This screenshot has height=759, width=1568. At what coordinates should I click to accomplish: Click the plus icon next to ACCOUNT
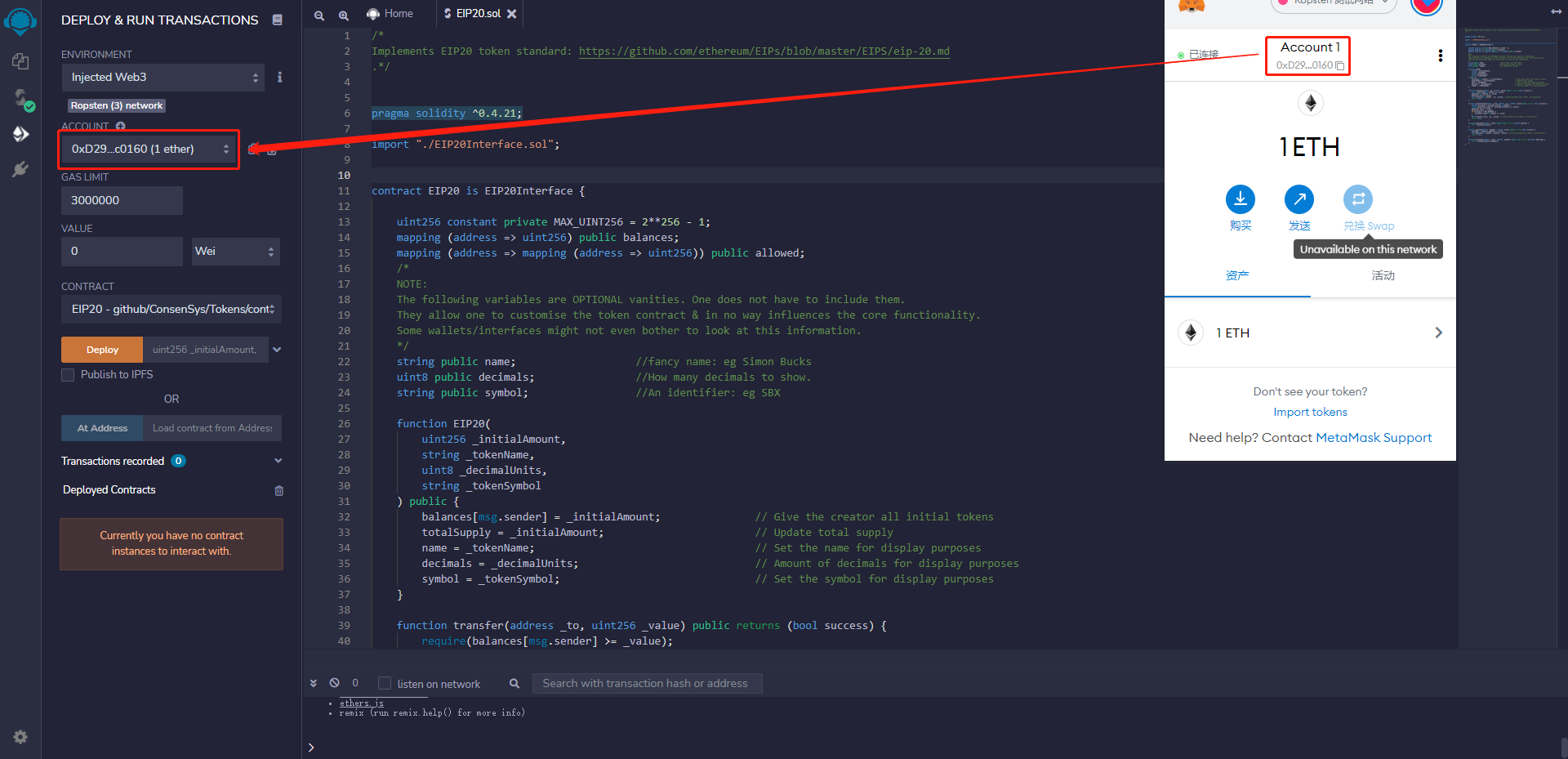tap(121, 126)
